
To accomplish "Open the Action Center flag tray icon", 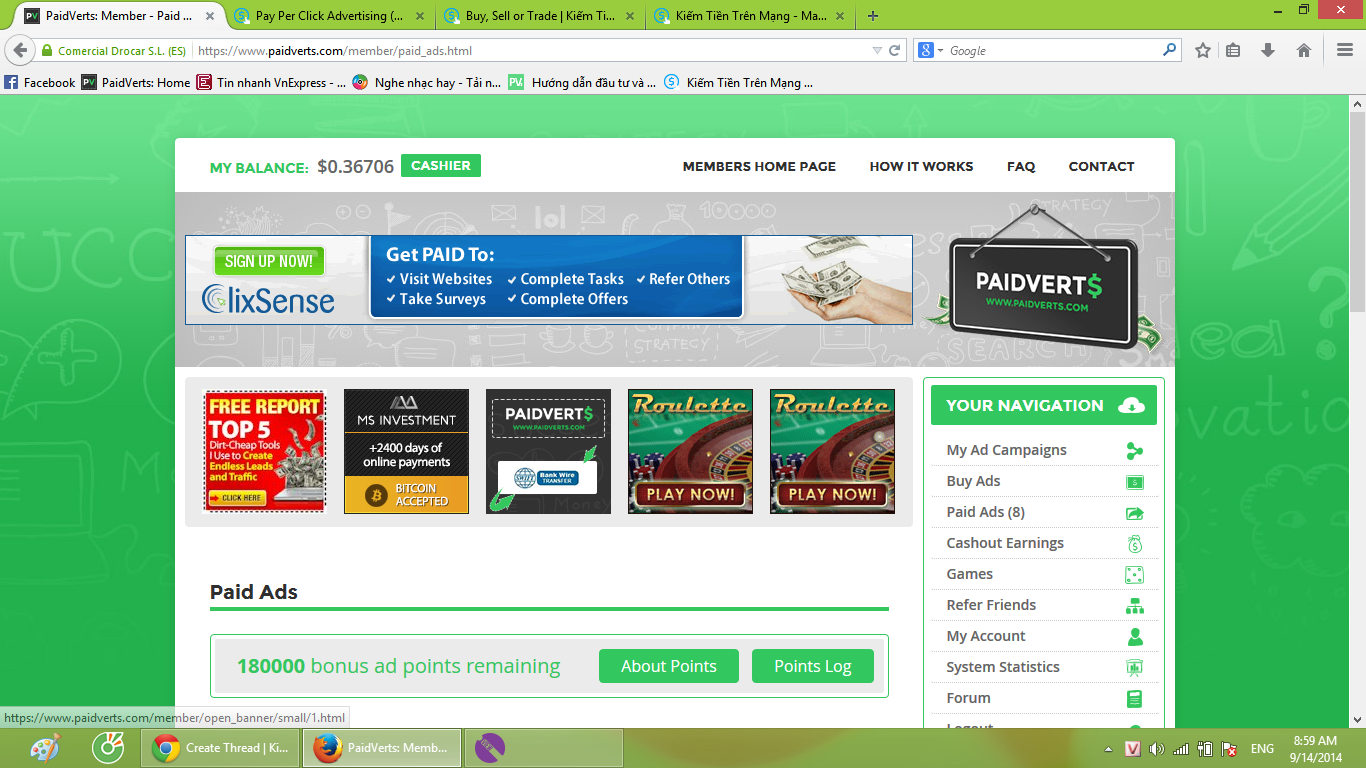I will coord(1230,749).
